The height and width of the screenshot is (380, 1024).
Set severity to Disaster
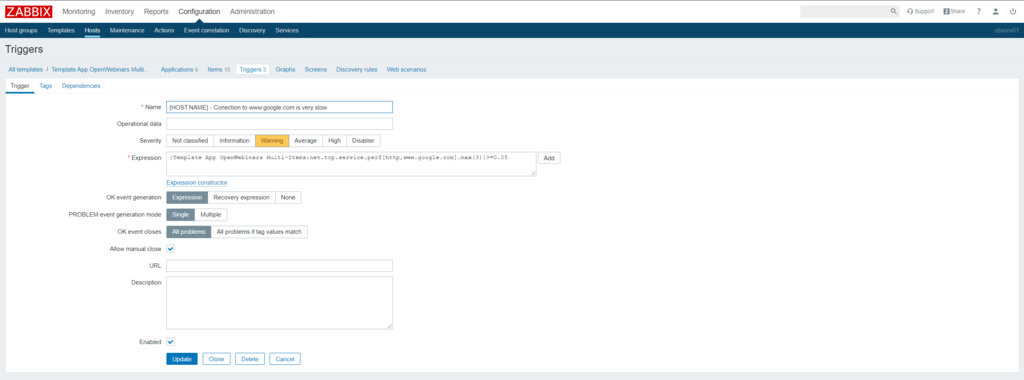click(x=363, y=140)
